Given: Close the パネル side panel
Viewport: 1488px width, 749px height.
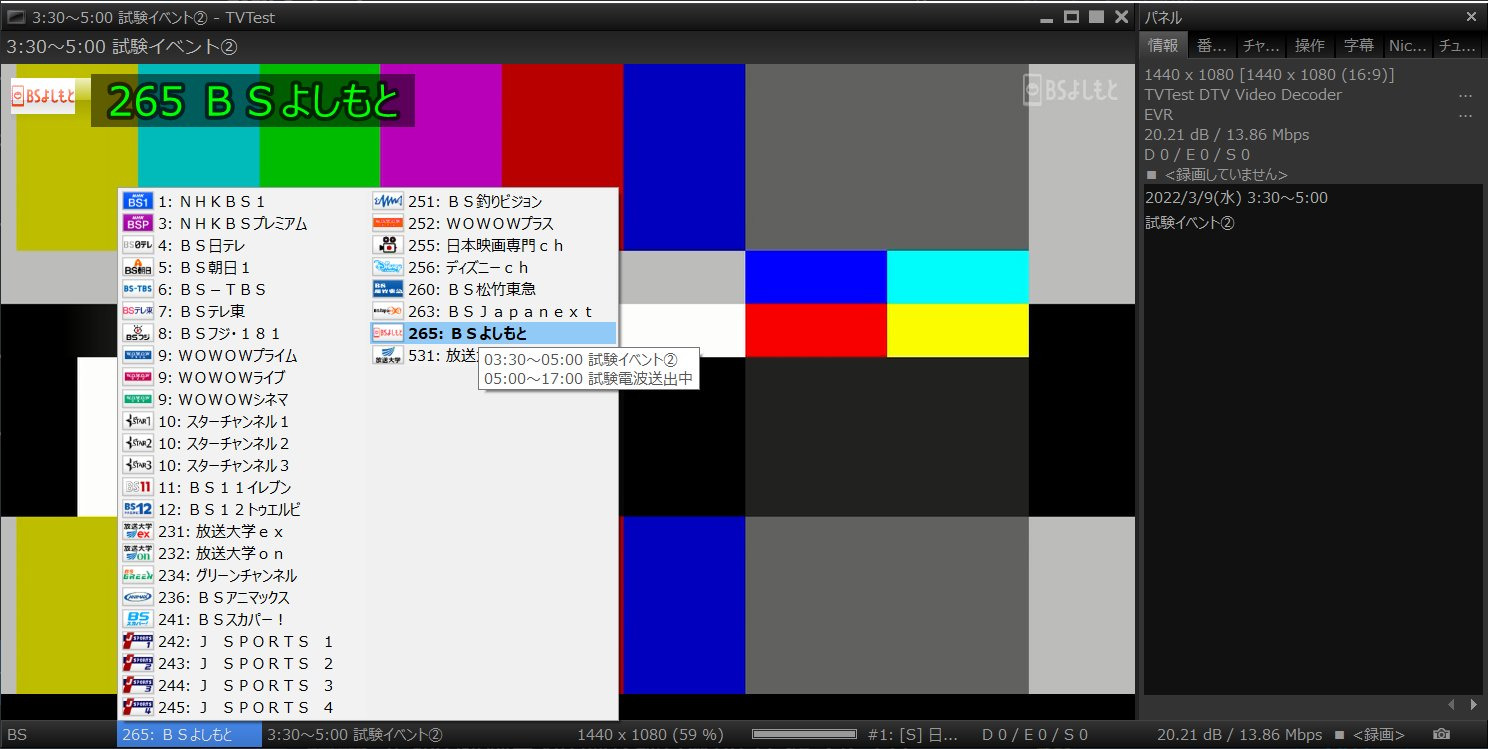Looking at the screenshot, I should [1472, 17].
